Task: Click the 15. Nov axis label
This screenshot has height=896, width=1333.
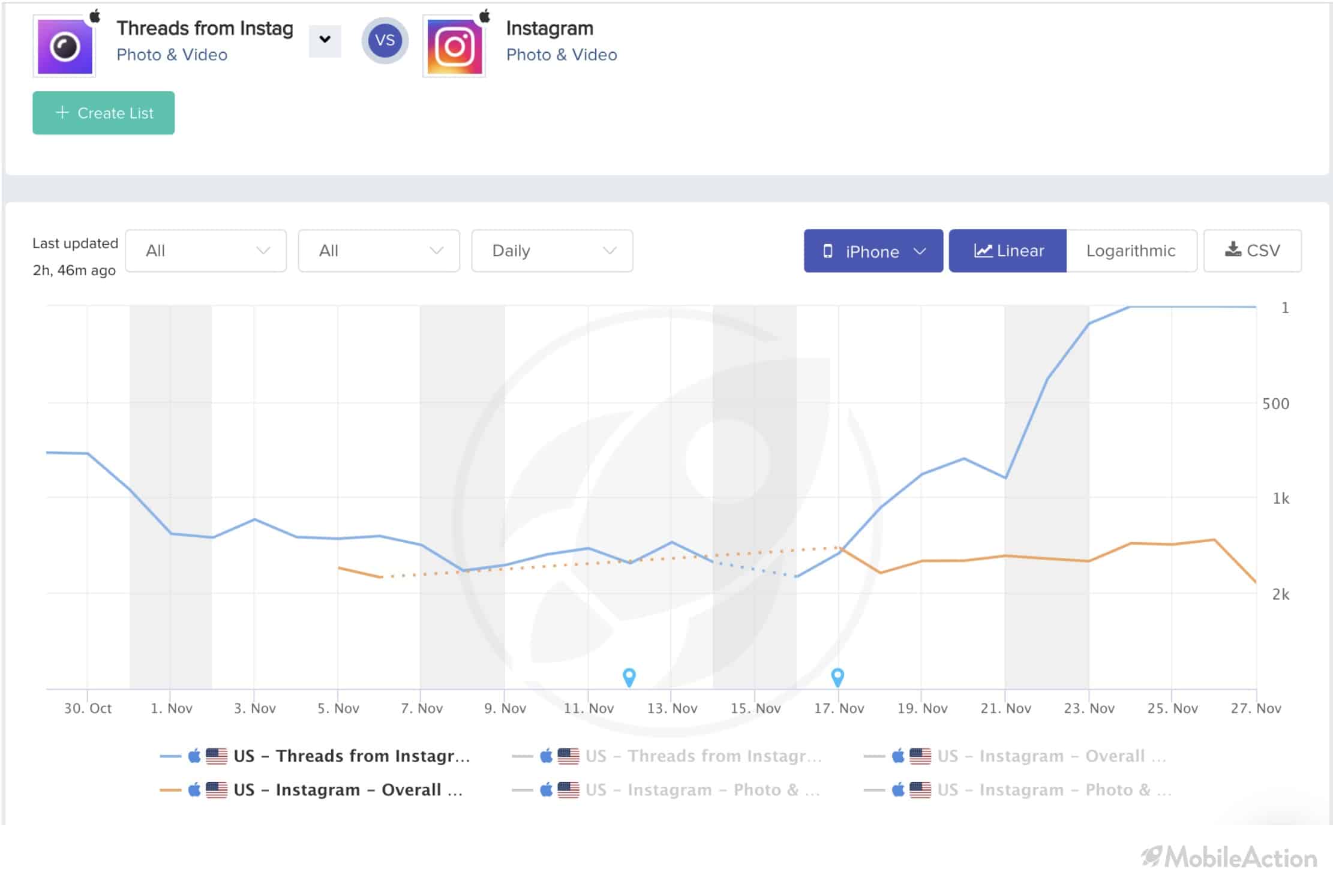Action: click(755, 708)
